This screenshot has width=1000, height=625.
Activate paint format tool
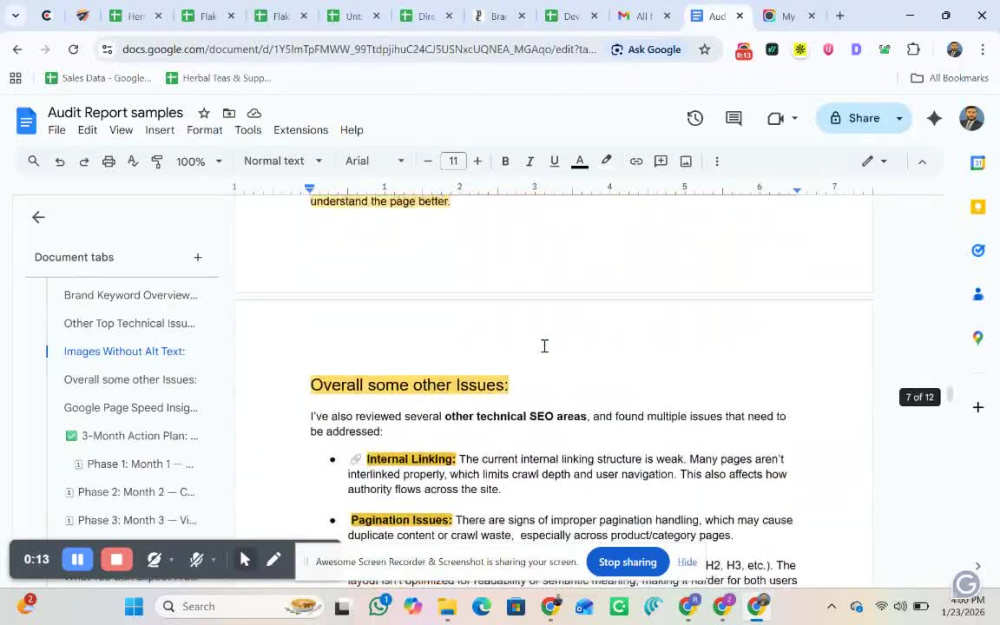[157, 161]
